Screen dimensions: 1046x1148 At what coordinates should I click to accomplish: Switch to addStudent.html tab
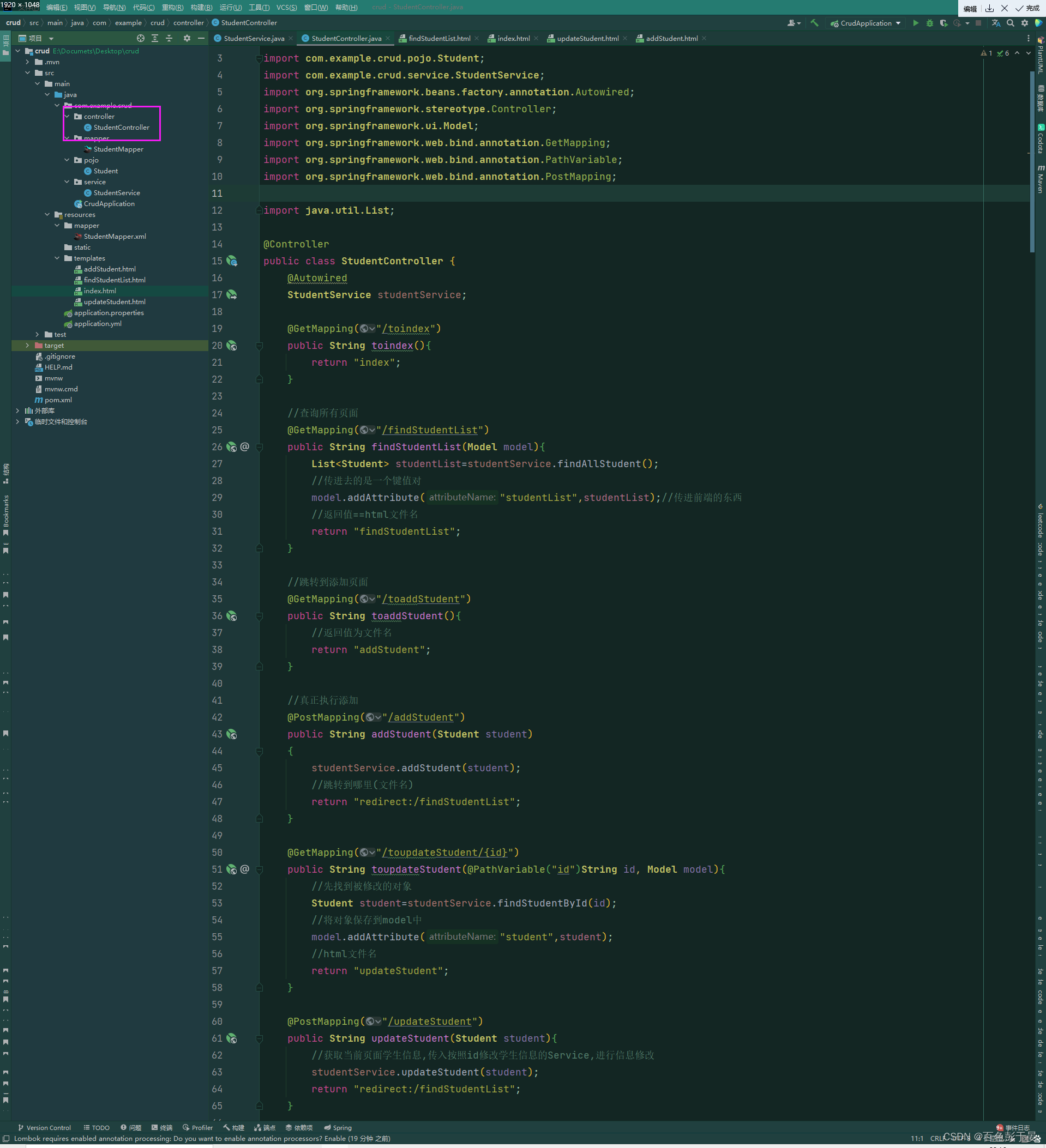click(672, 38)
